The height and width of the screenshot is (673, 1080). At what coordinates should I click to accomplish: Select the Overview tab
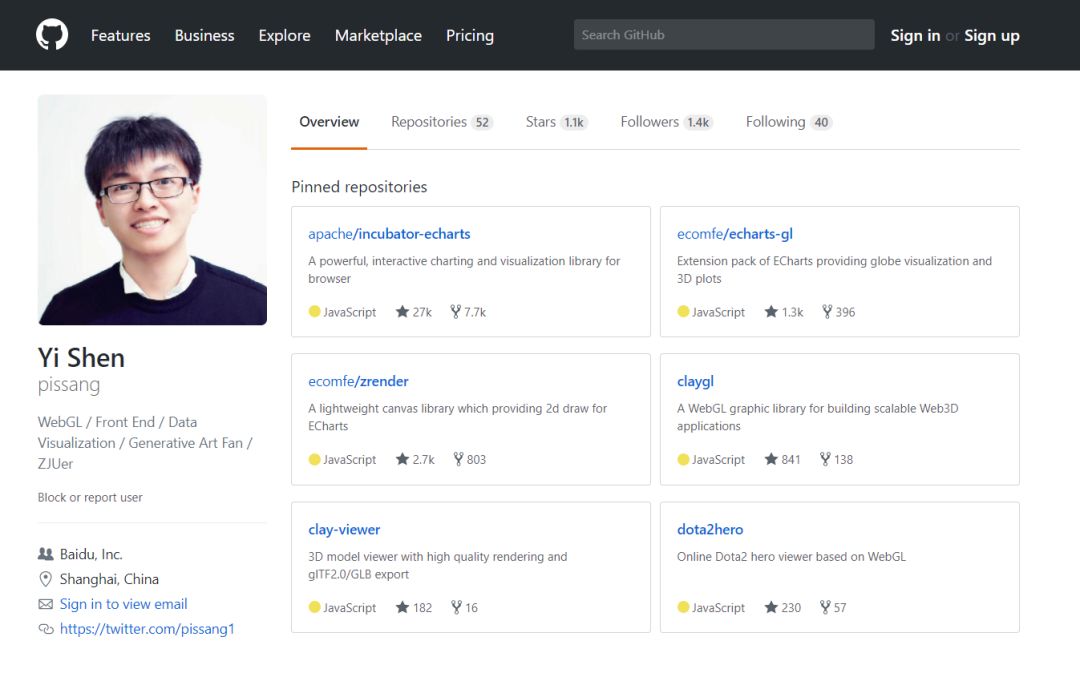[x=329, y=122]
